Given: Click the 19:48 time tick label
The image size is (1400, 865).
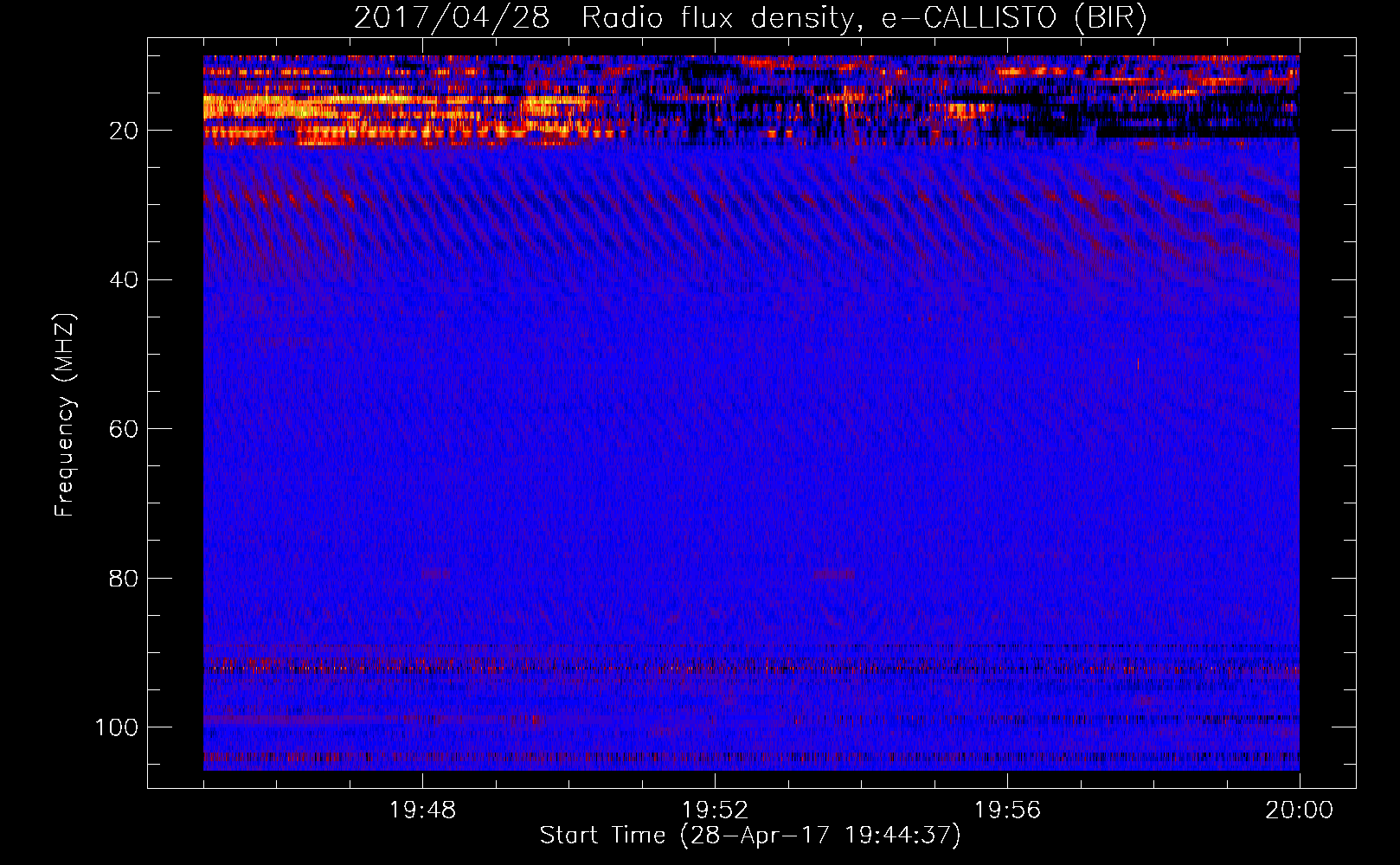Looking at the screenshot, I should pos(422,811).
